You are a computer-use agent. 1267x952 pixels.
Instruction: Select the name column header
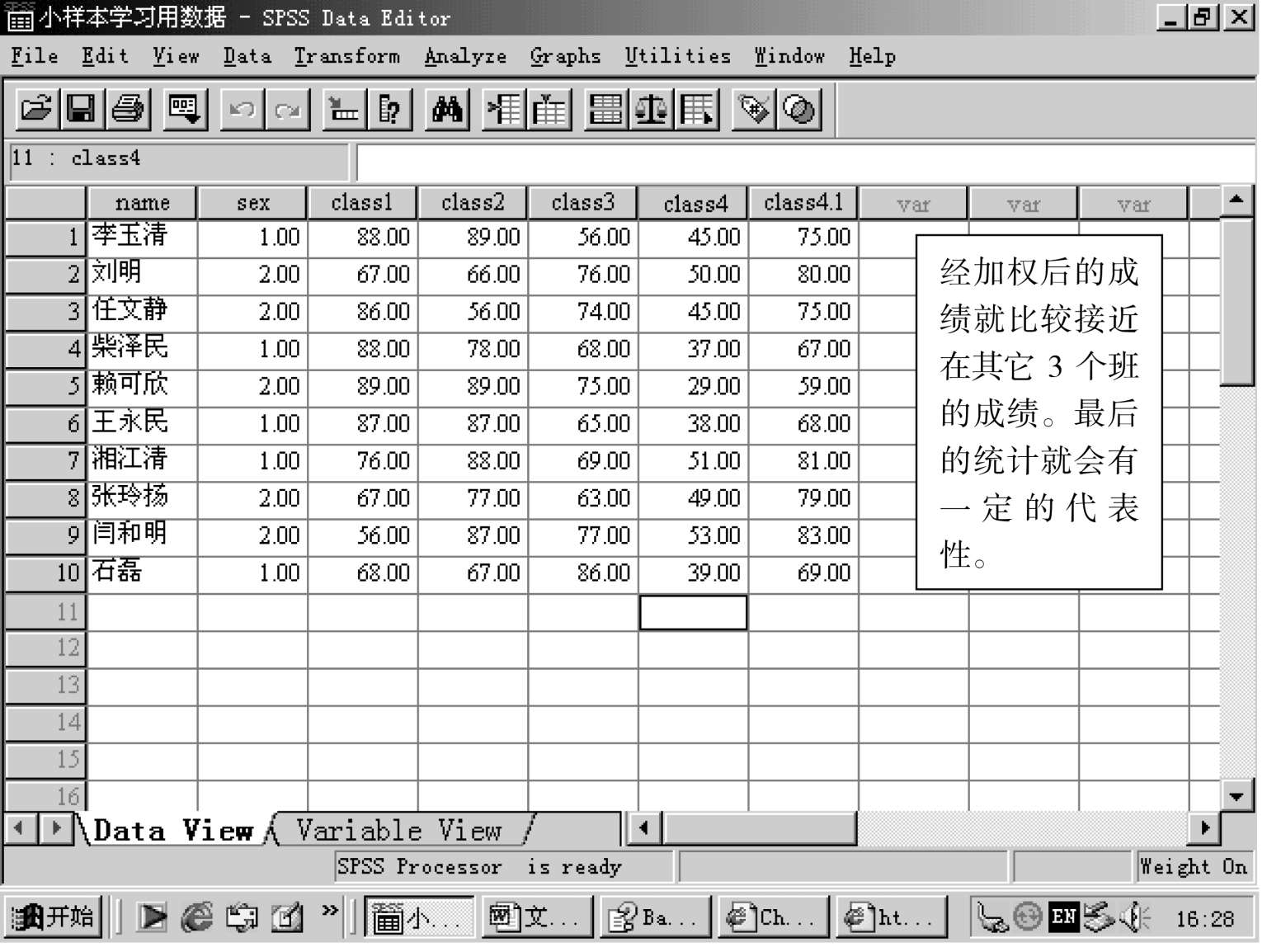coord(142,203)
